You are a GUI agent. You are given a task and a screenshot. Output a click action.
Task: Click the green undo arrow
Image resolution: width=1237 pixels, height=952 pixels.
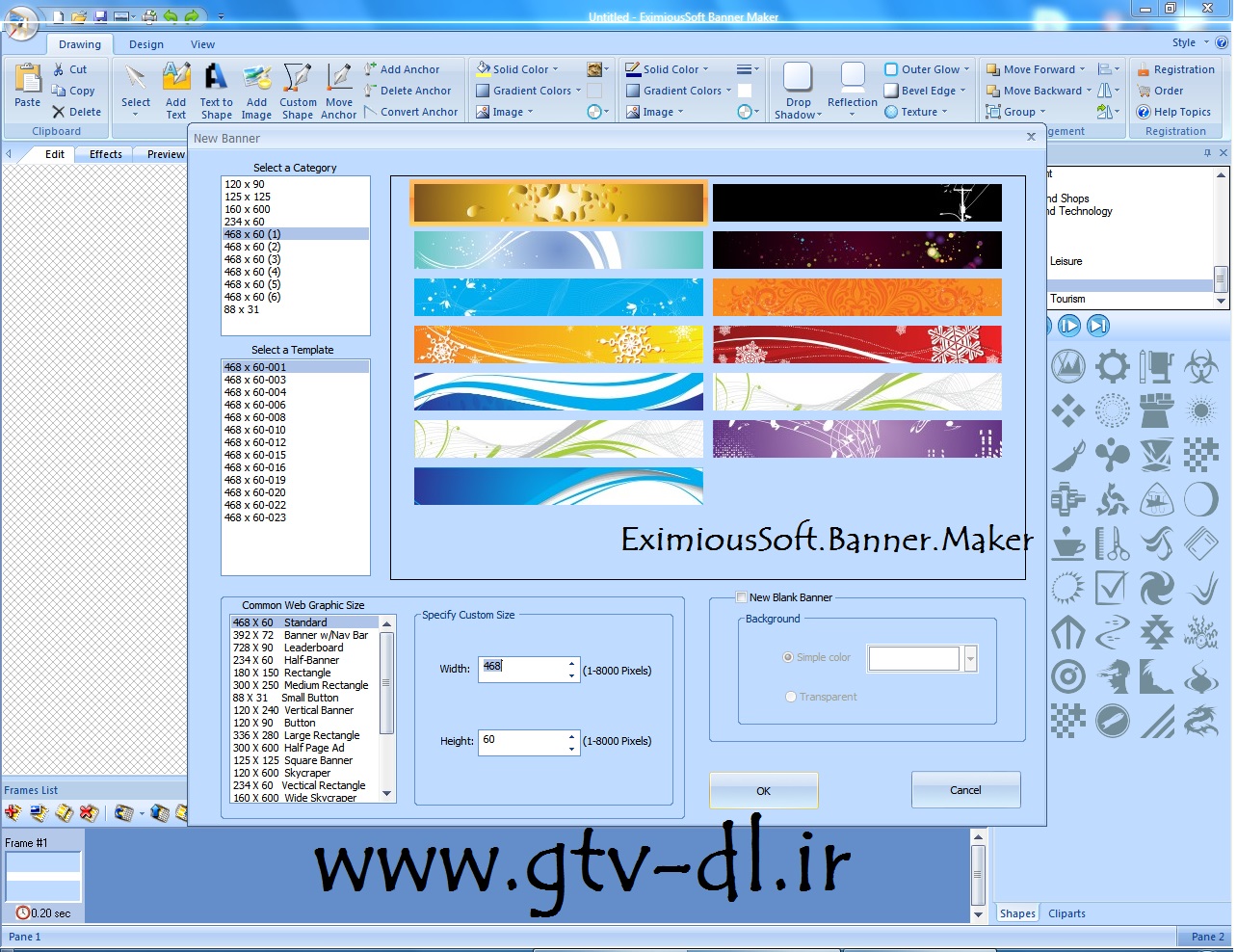[x=171, y=16]
